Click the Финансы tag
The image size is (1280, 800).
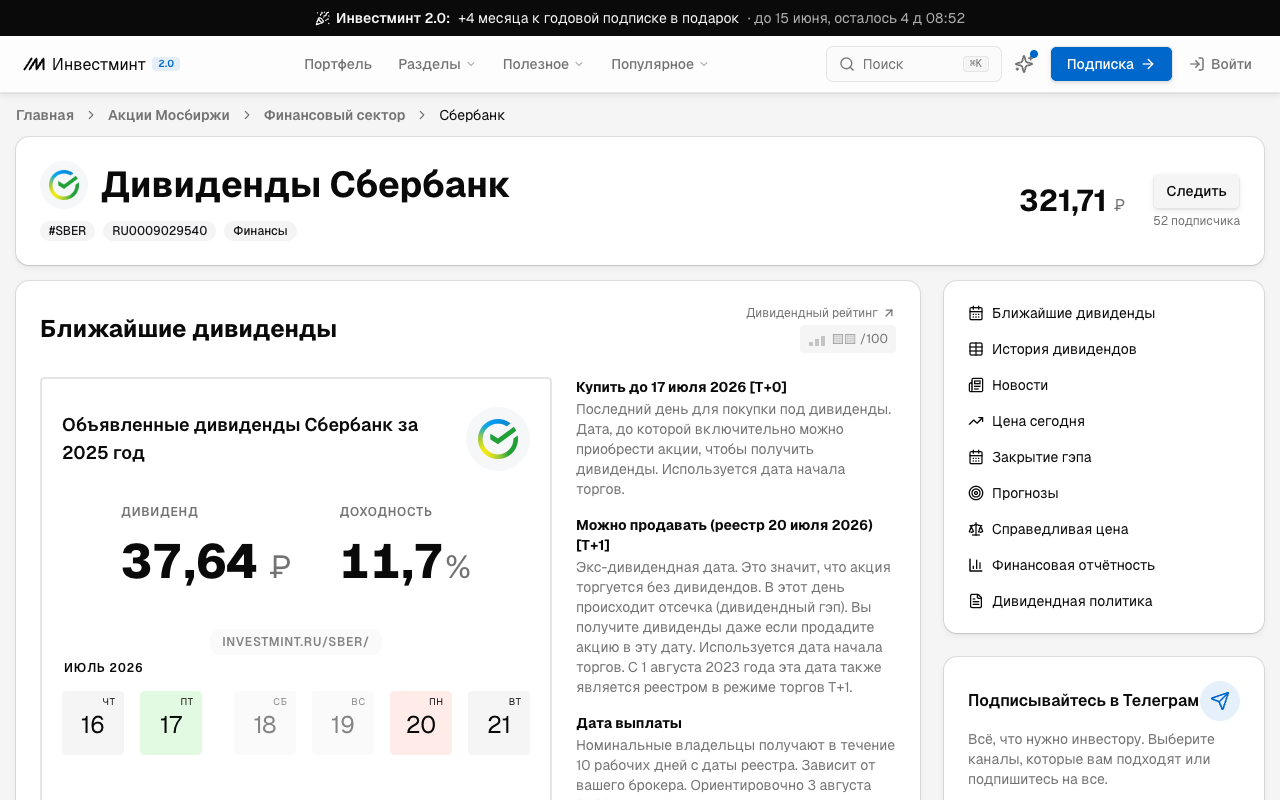260,231
